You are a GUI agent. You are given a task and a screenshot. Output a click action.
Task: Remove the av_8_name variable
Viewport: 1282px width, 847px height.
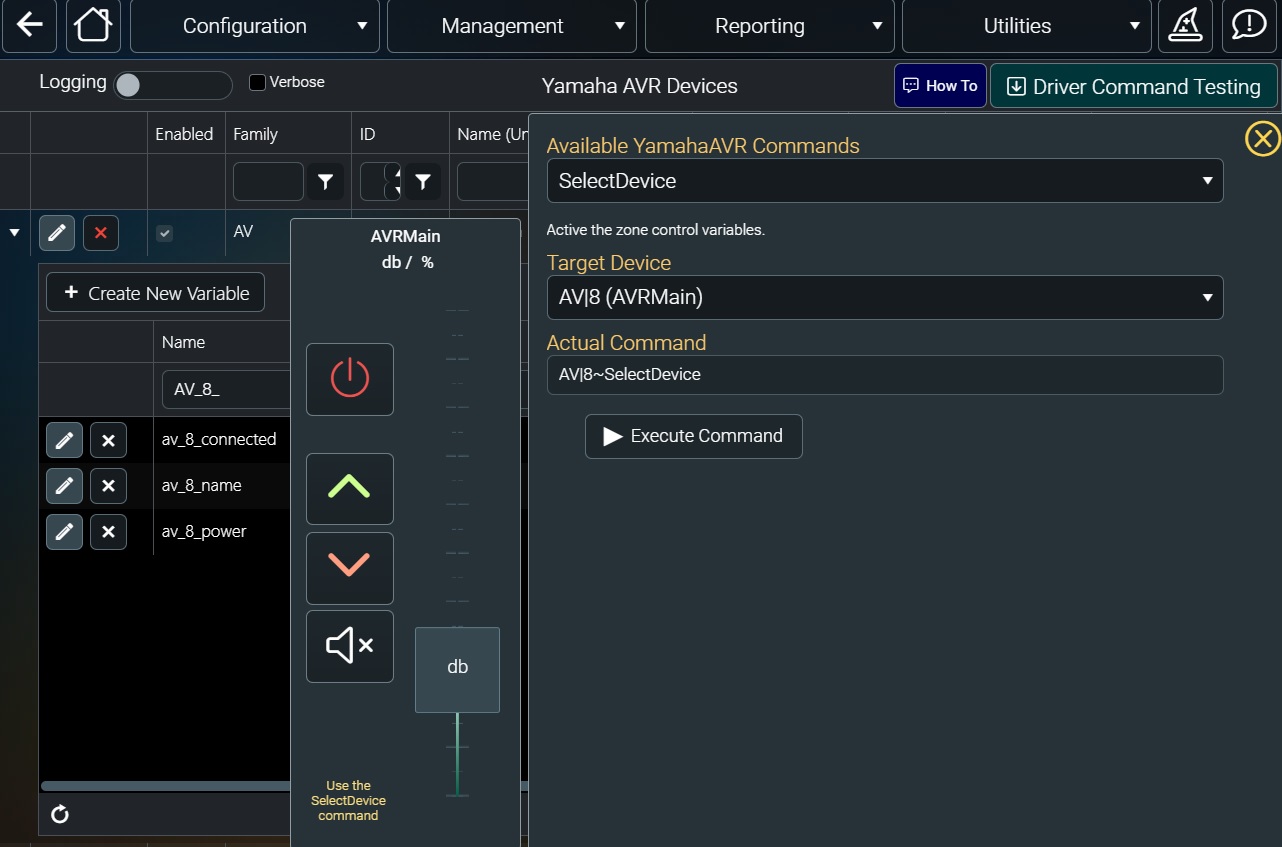(x=108, y=485)
